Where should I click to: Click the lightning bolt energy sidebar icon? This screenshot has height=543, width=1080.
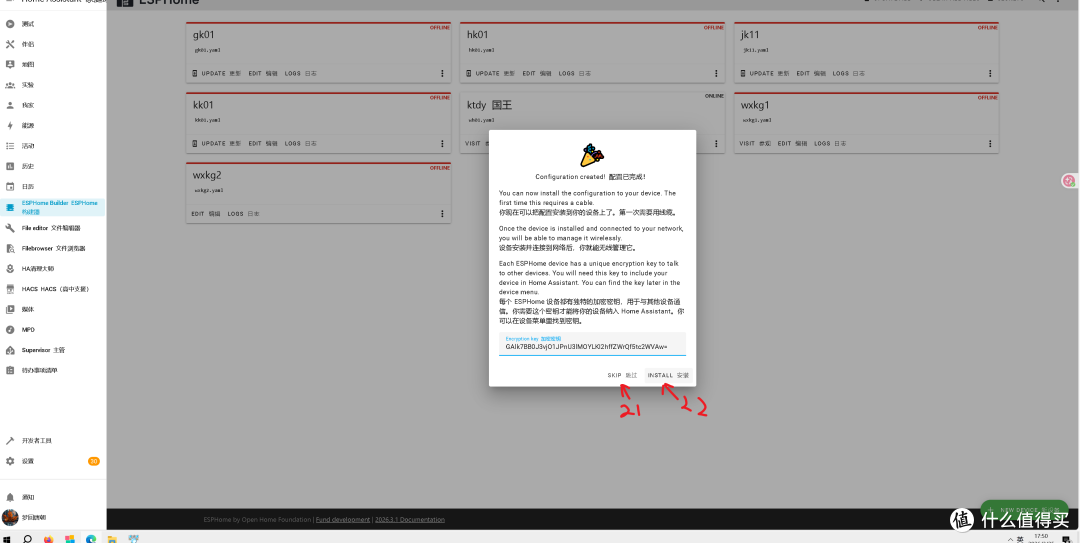pos(10,125)
